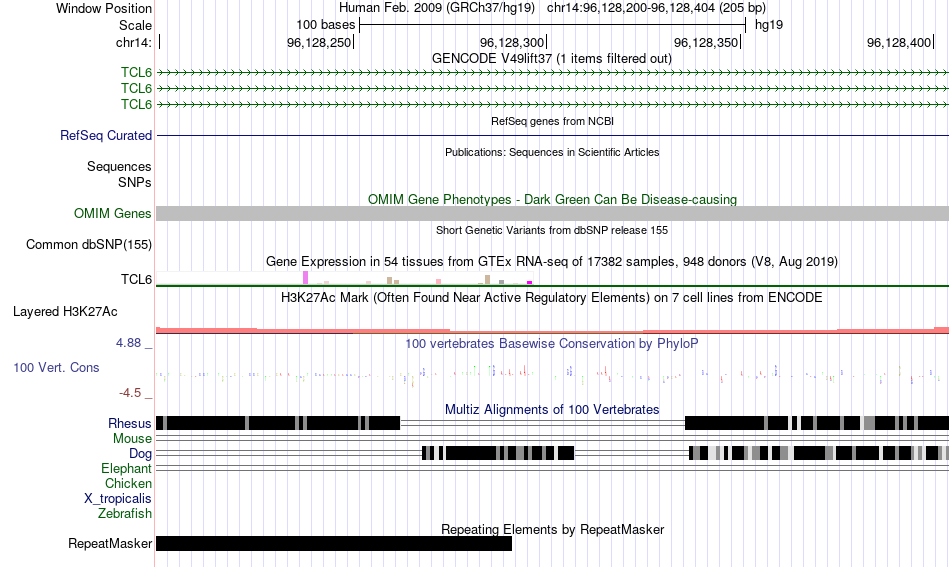This screenshot has width=950, height=567.
Task: Open the GENCODE V49lift37 track title
Action: pos(551,59)
